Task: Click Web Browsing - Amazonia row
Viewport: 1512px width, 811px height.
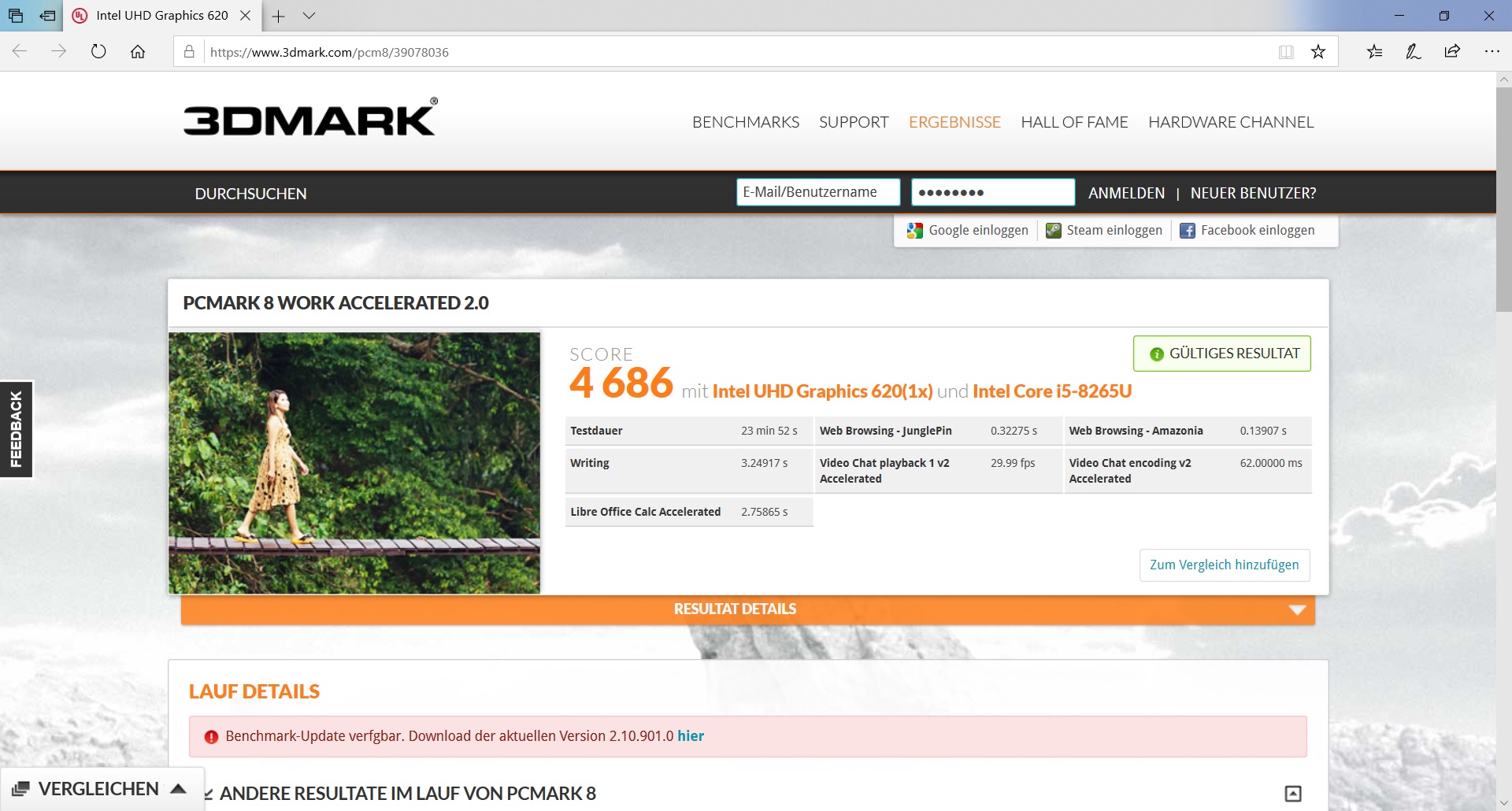Action: point(1188,431)
